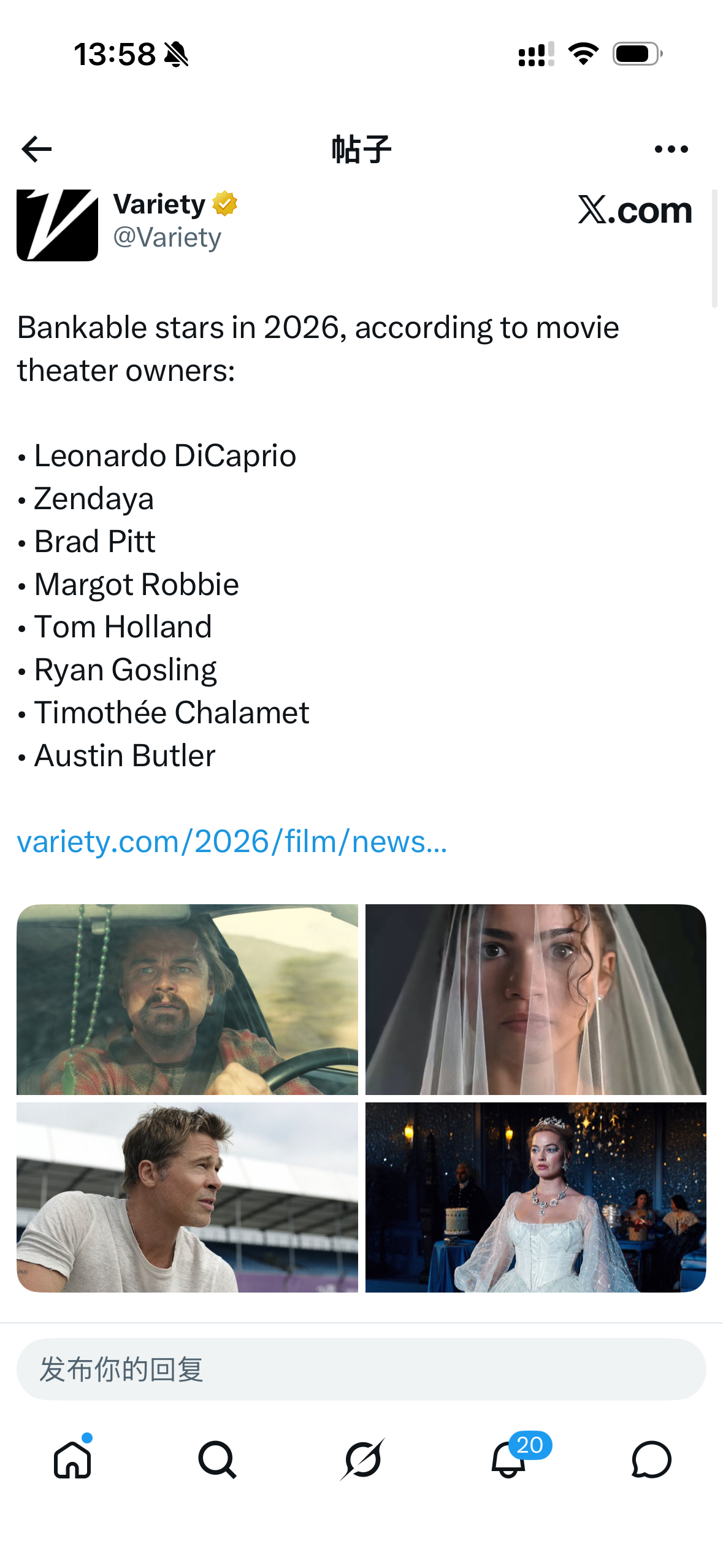The image size is (723, 1568).
Task: Open Variety's profile avatar
Action: (57, 225)
